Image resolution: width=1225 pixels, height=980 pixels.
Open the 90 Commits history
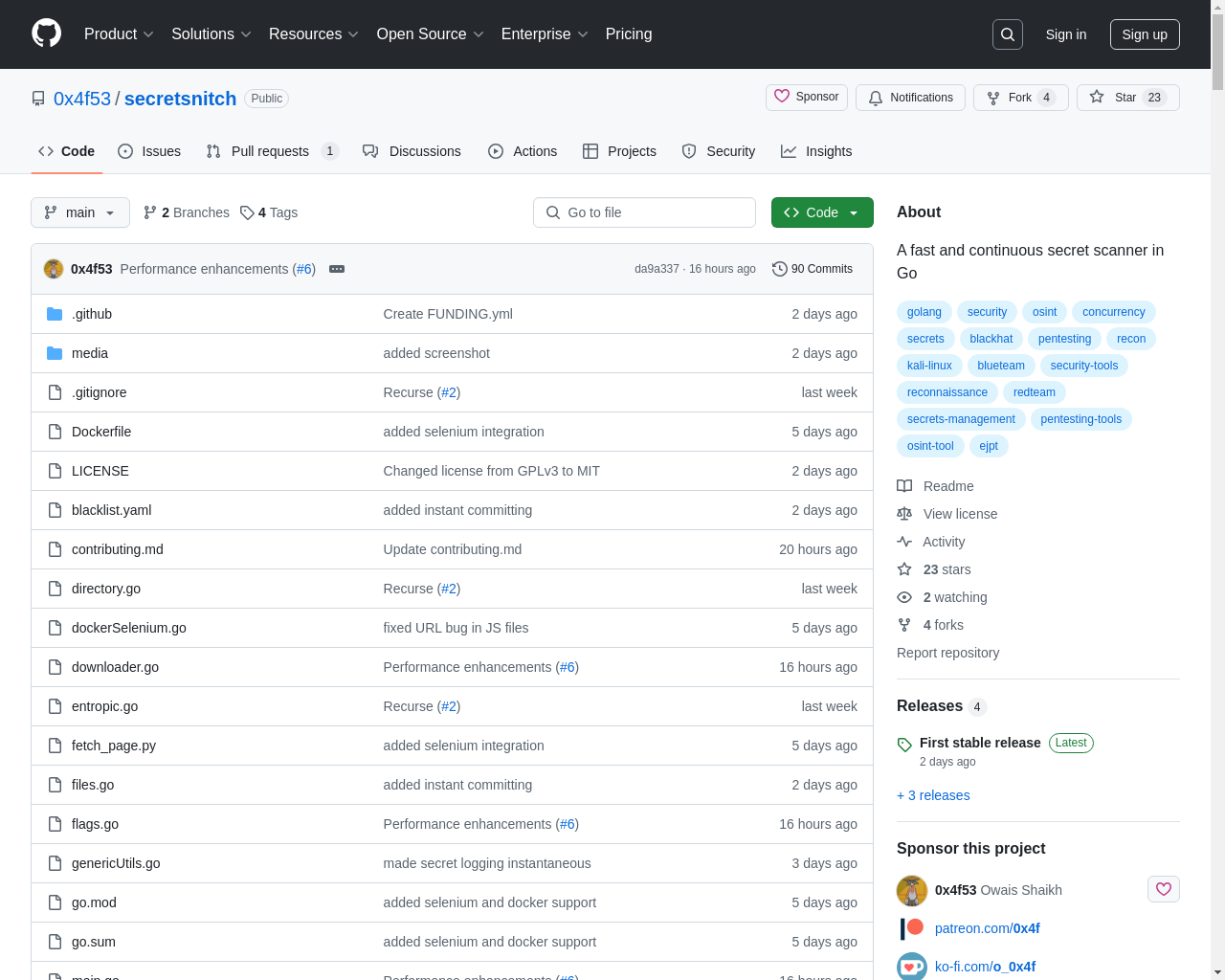(813, 269)
